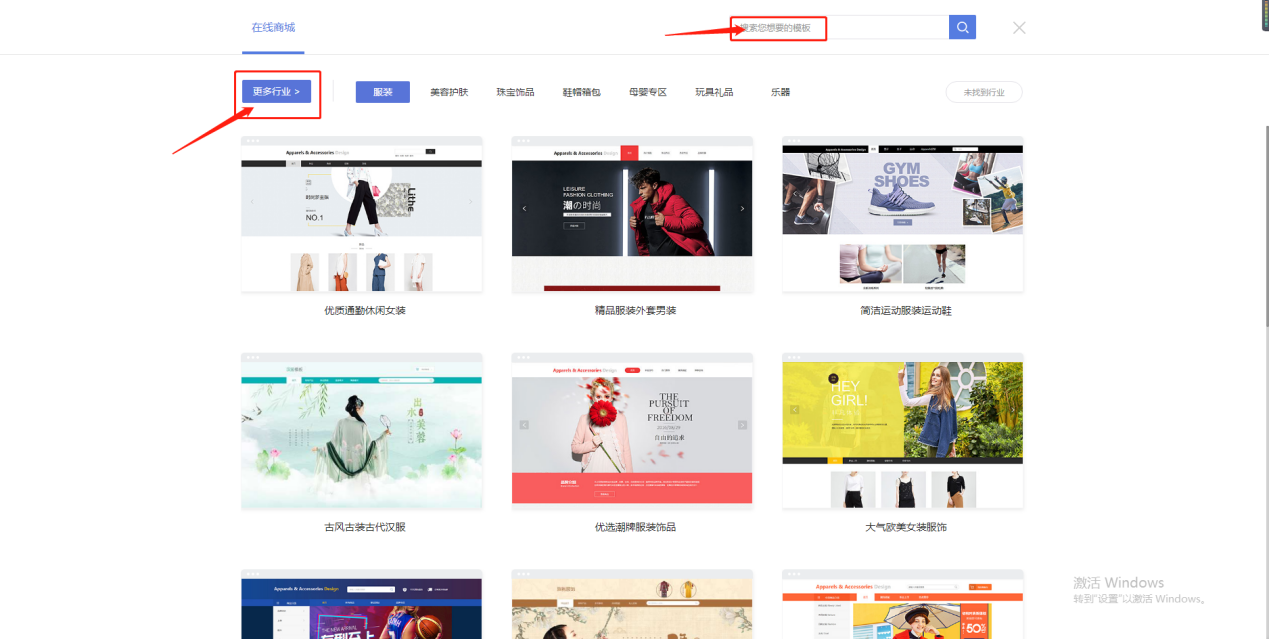Select the 母婴专区 category
Viewport: 1269px width, 639px height.
click(648, 92)
